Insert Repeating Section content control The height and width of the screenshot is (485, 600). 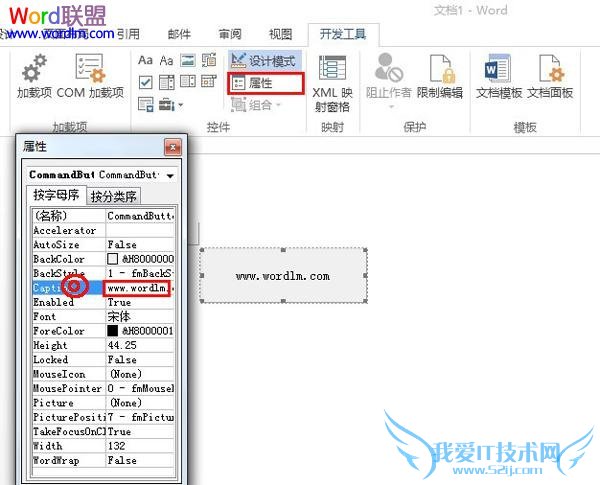(x=146, y=104)
